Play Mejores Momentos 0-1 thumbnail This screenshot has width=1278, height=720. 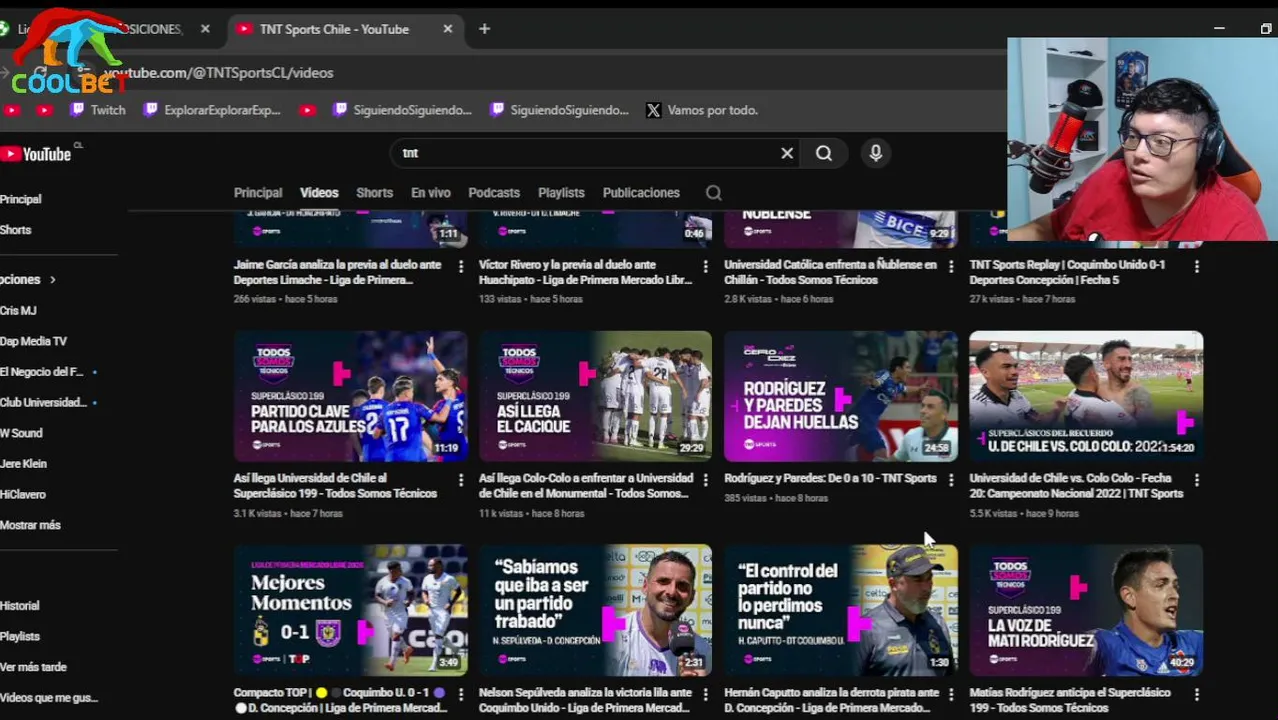[x=350, y=610]
